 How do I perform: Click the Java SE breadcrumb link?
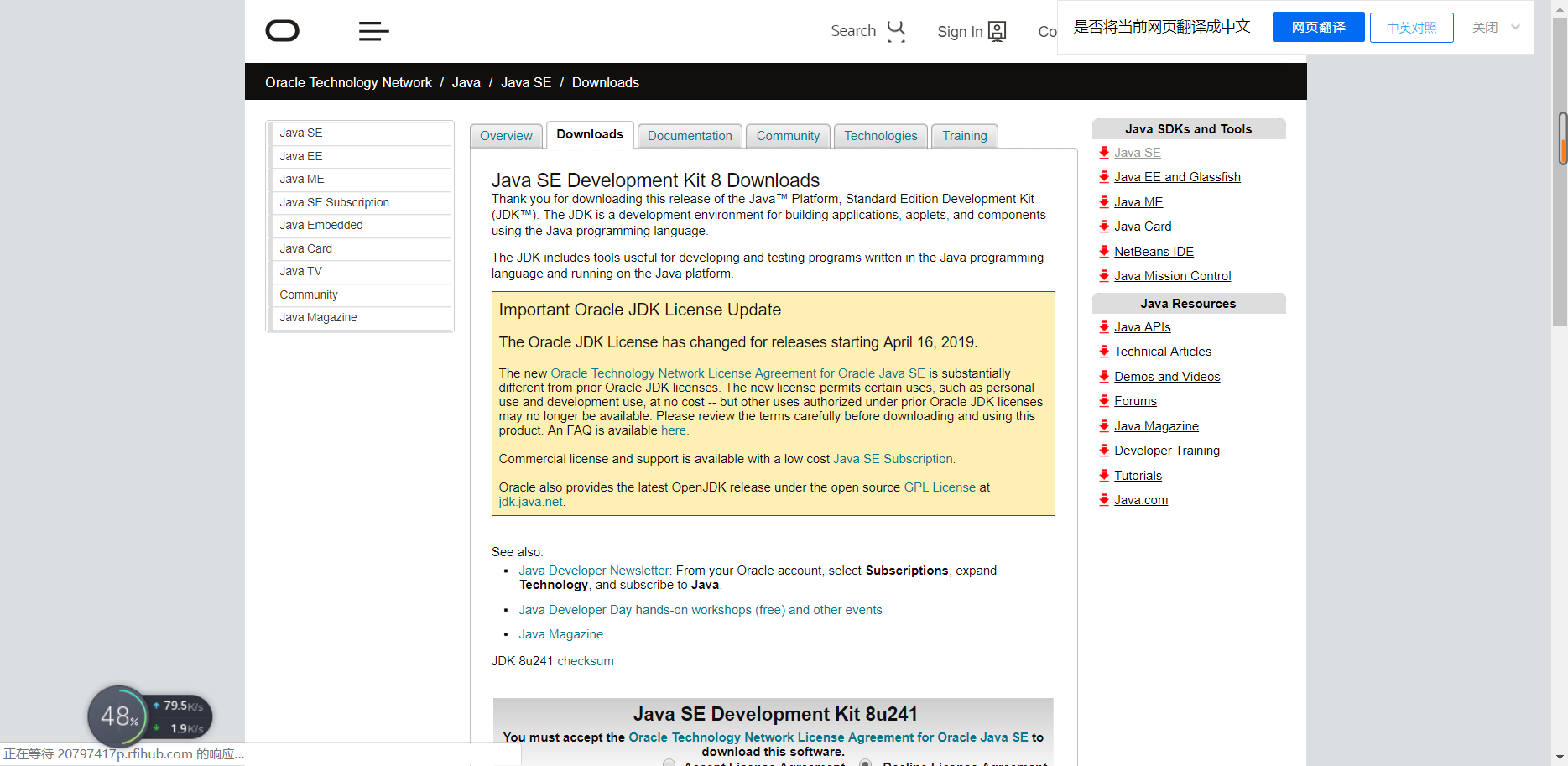(526, 82)
